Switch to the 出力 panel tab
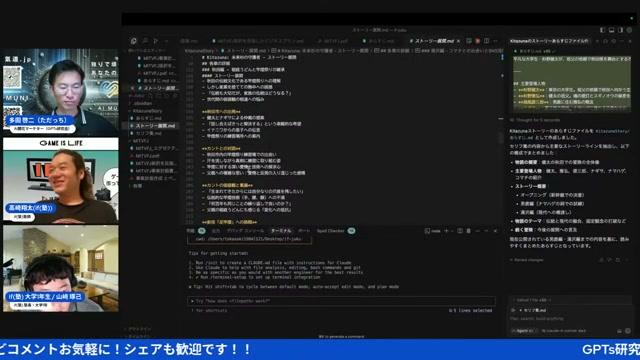Image resolution: width=640 pixels, height=360 pixels. [x=216, y=231]
